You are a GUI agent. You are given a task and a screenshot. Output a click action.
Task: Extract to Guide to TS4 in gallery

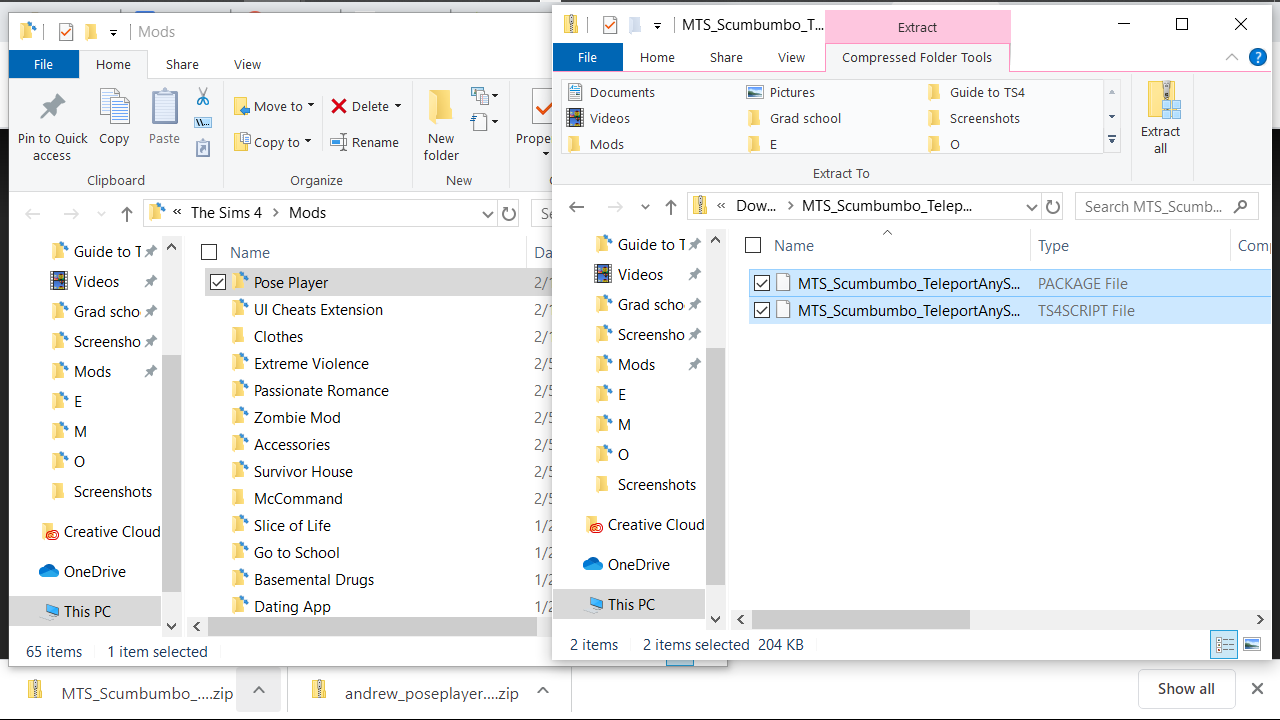[x=975, y=92]
